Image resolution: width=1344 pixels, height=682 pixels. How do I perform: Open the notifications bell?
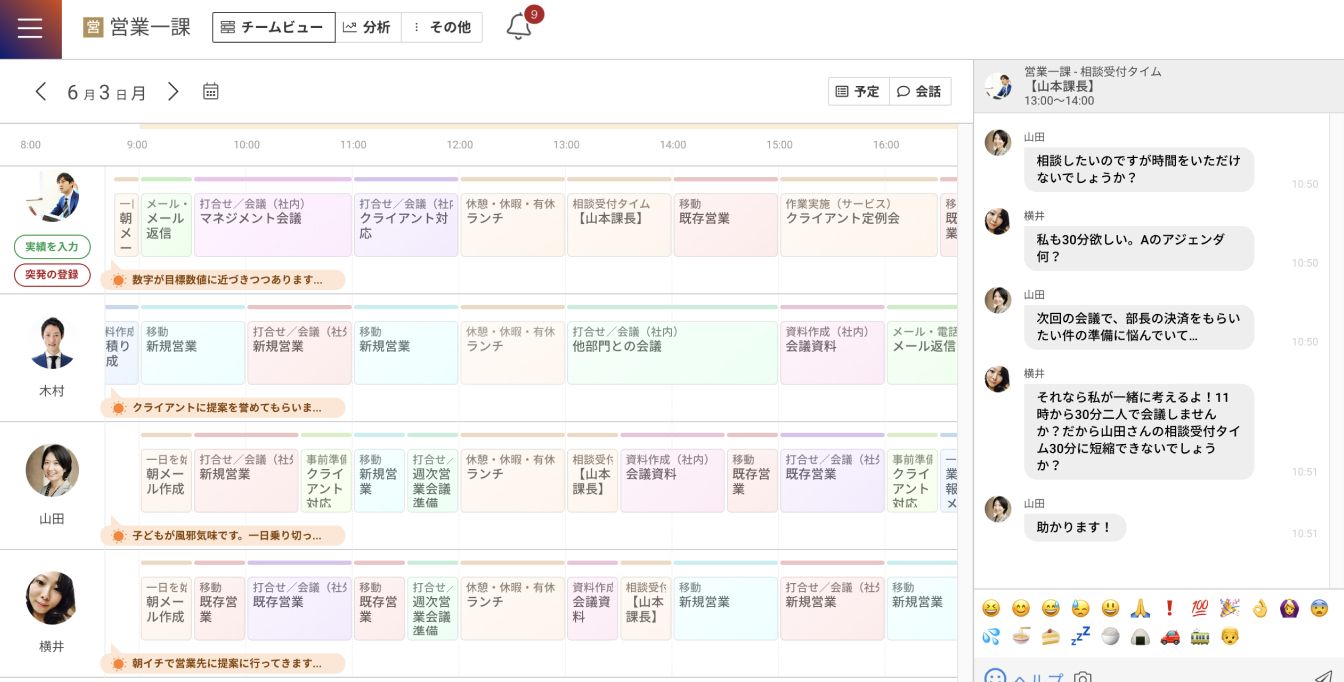click(518, 28)
